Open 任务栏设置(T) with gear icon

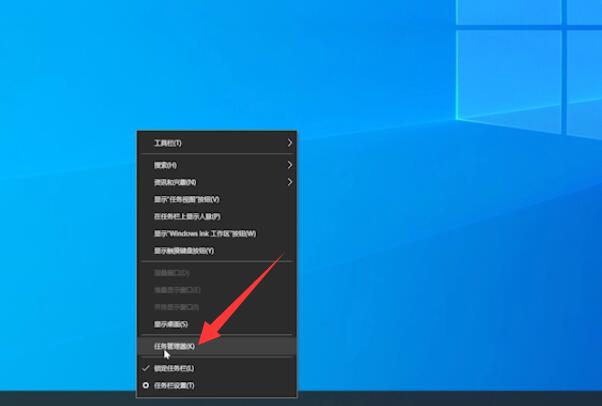tap(217, 385)
